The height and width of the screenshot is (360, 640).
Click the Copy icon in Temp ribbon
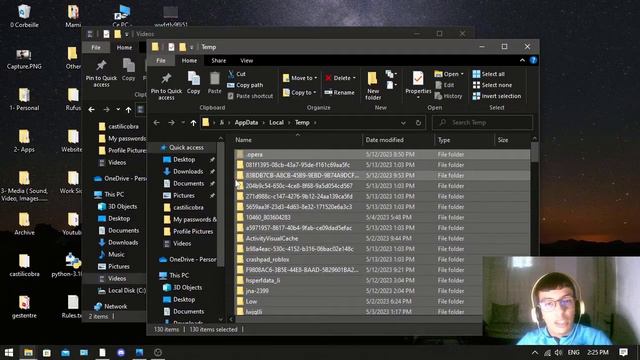pyautogui.click(x=193, y=83)
